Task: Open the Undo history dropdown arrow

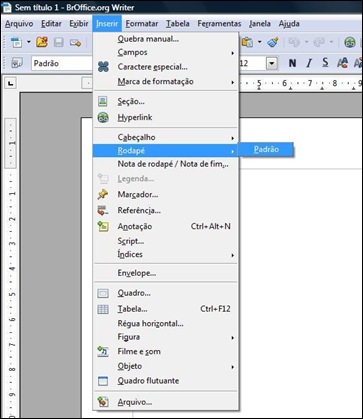Action: (306, 42)
